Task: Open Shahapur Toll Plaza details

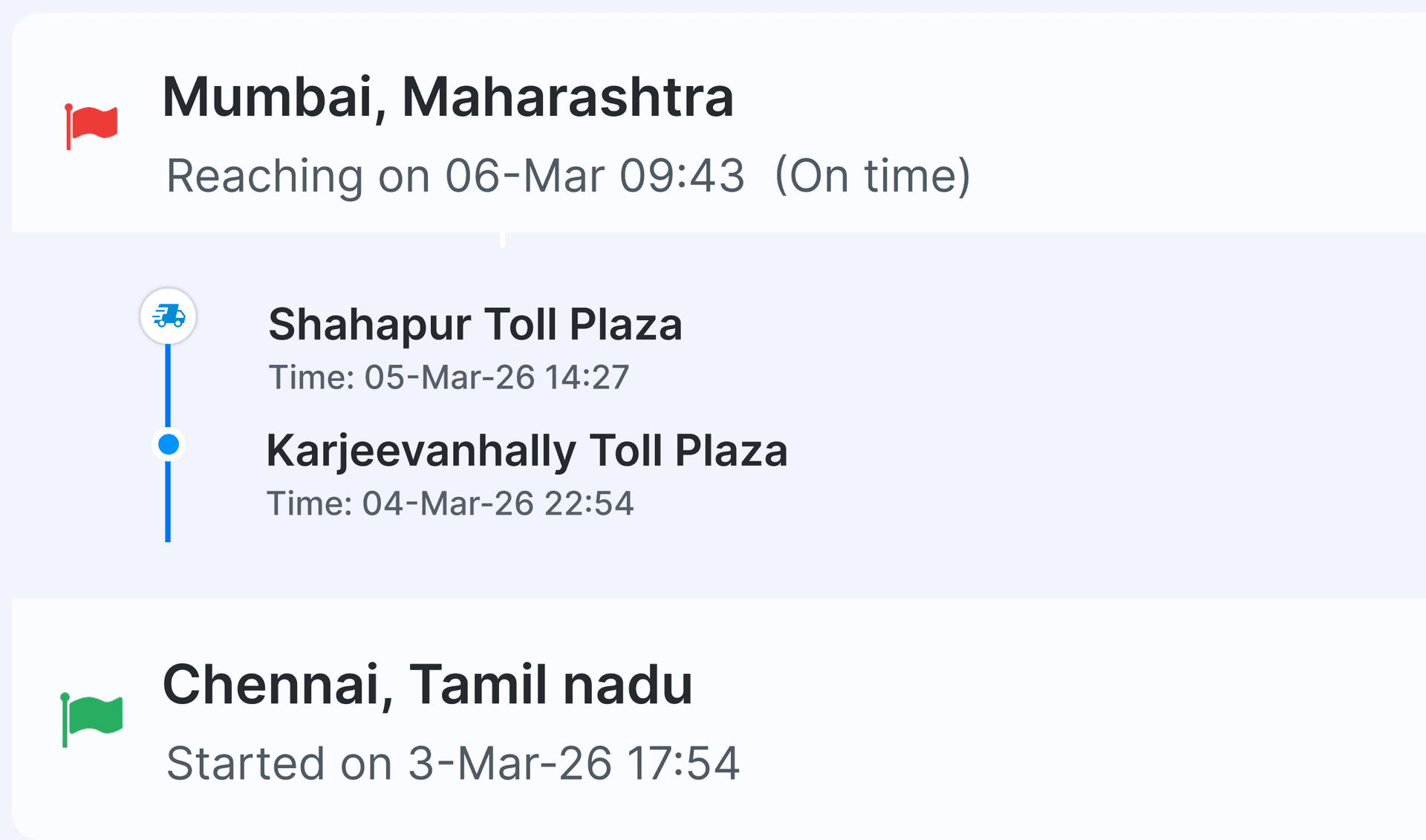Action: pyautogui.click(x=475, y=325)
